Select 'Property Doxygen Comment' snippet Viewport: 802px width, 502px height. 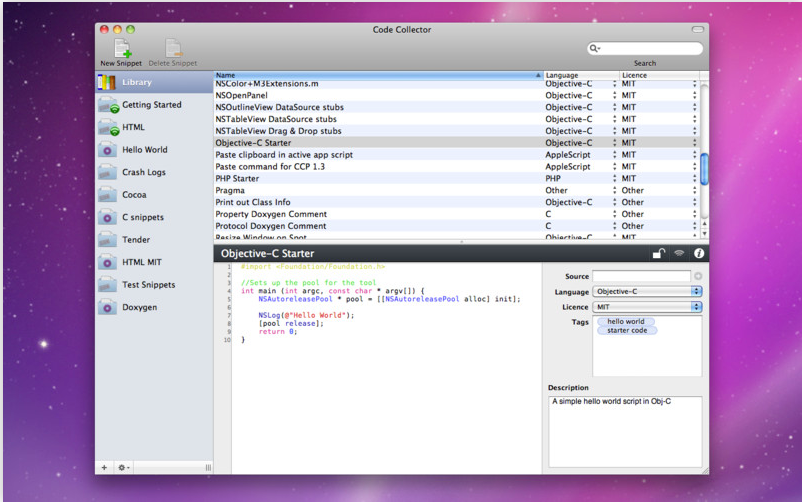tap(457, 214)
